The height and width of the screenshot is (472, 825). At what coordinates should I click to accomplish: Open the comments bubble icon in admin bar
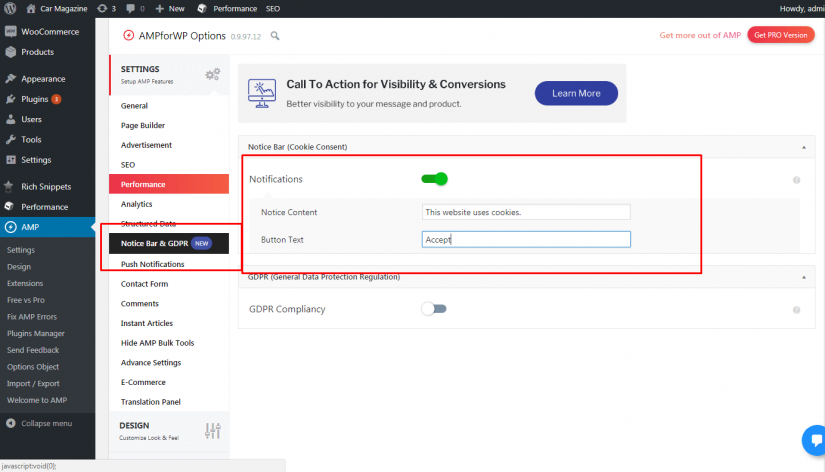pos(130,8)
